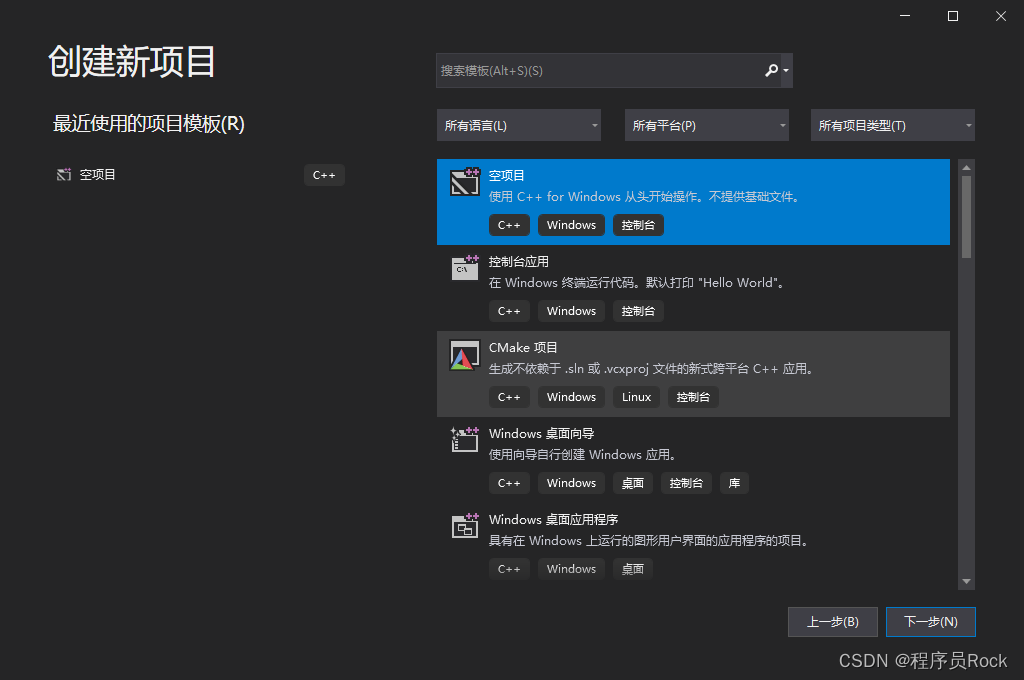1024x680 pixels.
Task: Click the 控制台 tag on 空项目 template
Action: tap(638, 225)
